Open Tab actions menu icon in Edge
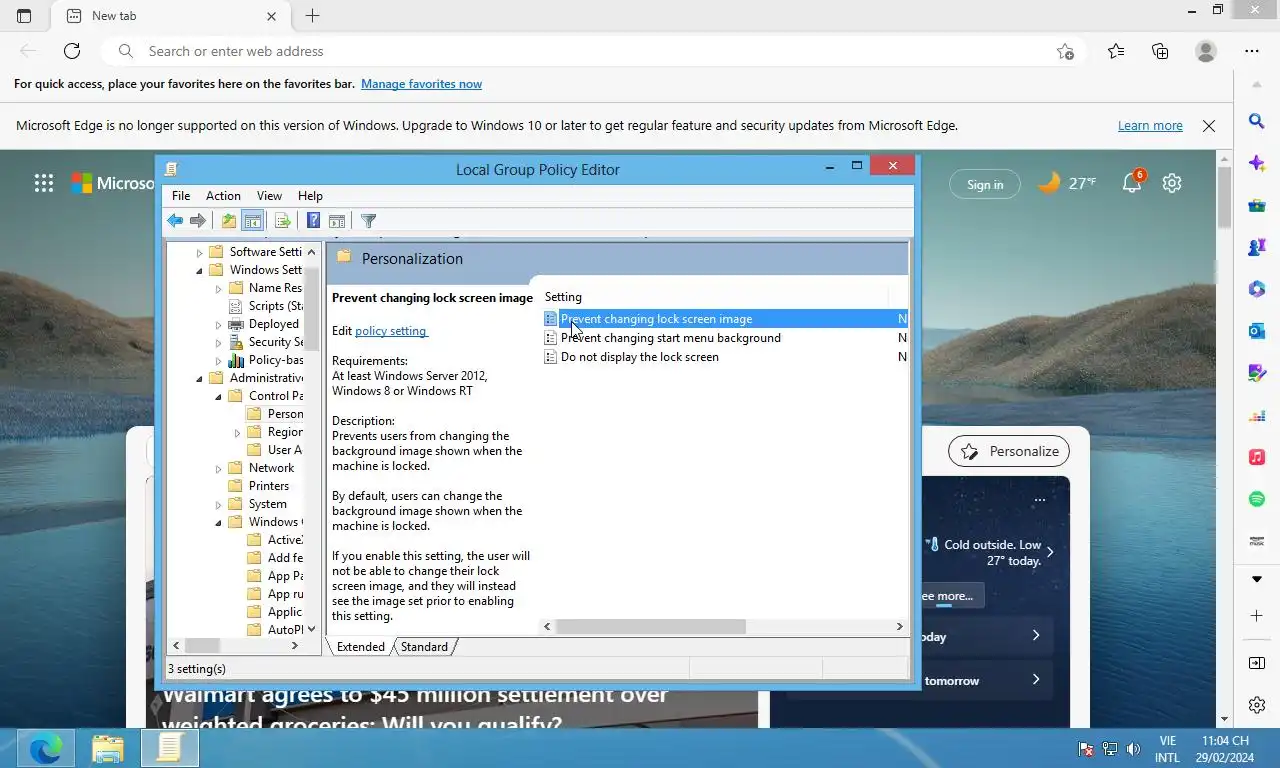Image resolution: width=1280 pixels, height=768 pixels. click(24, 16)
